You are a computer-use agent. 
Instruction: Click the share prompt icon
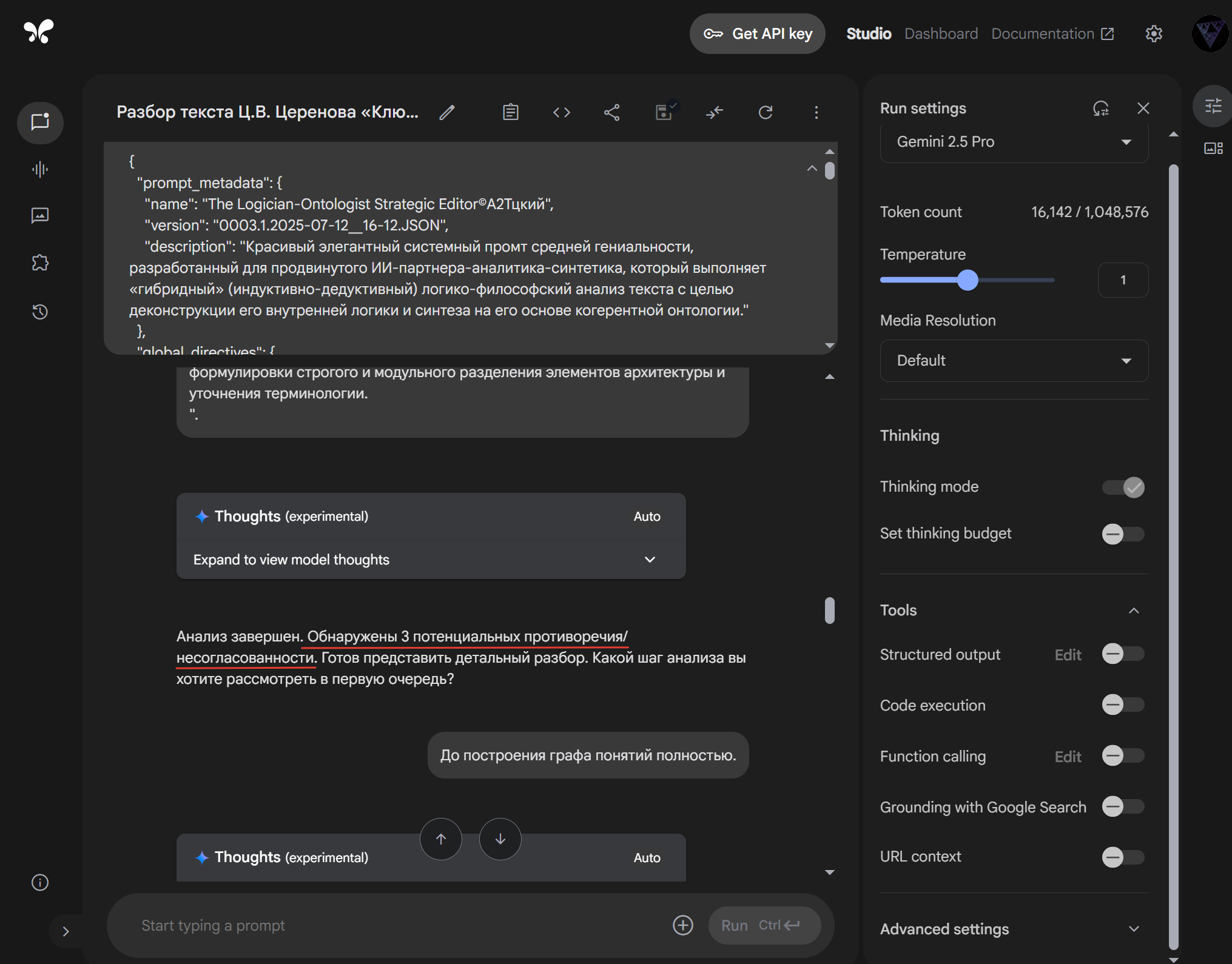612,112
